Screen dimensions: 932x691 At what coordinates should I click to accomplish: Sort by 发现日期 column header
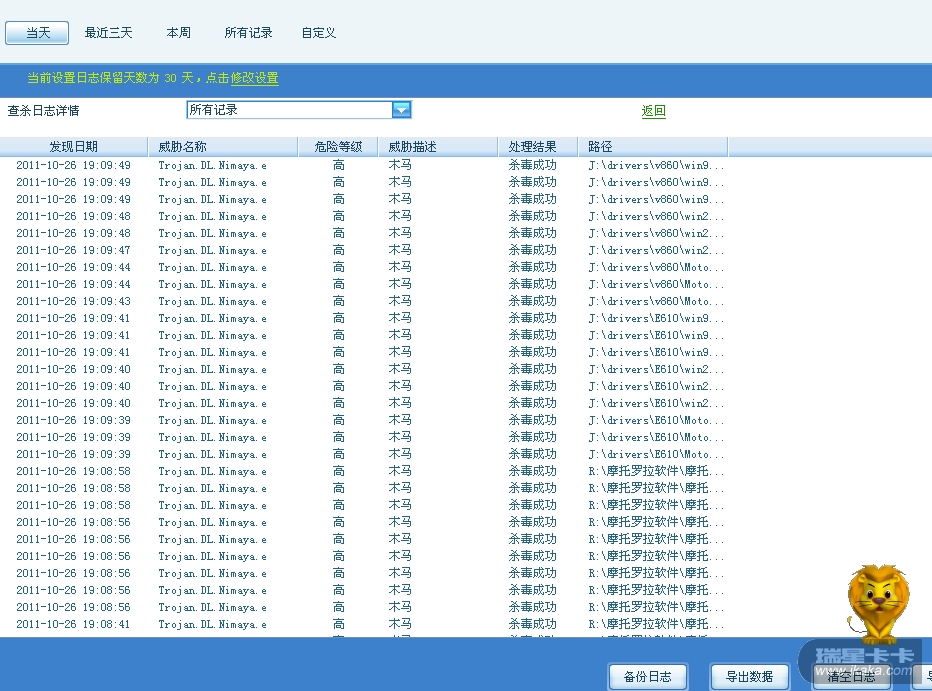pos(73,147)
